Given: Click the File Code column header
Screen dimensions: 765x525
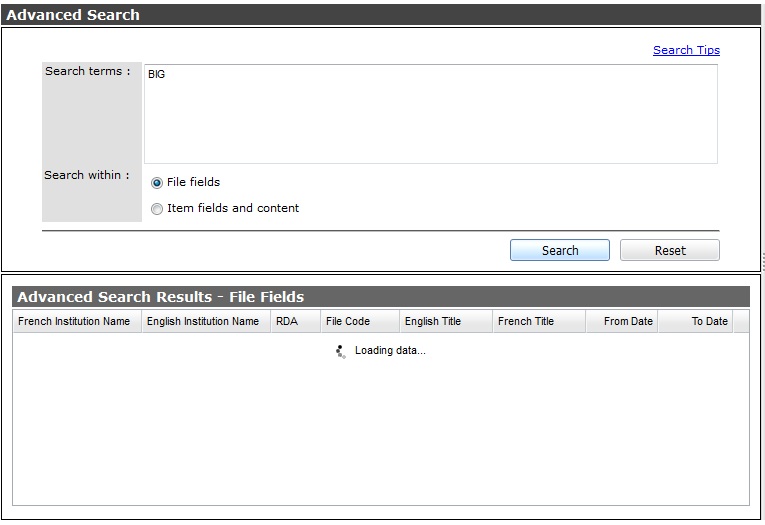Looking at the screenshot, I should tap(348, 321).
